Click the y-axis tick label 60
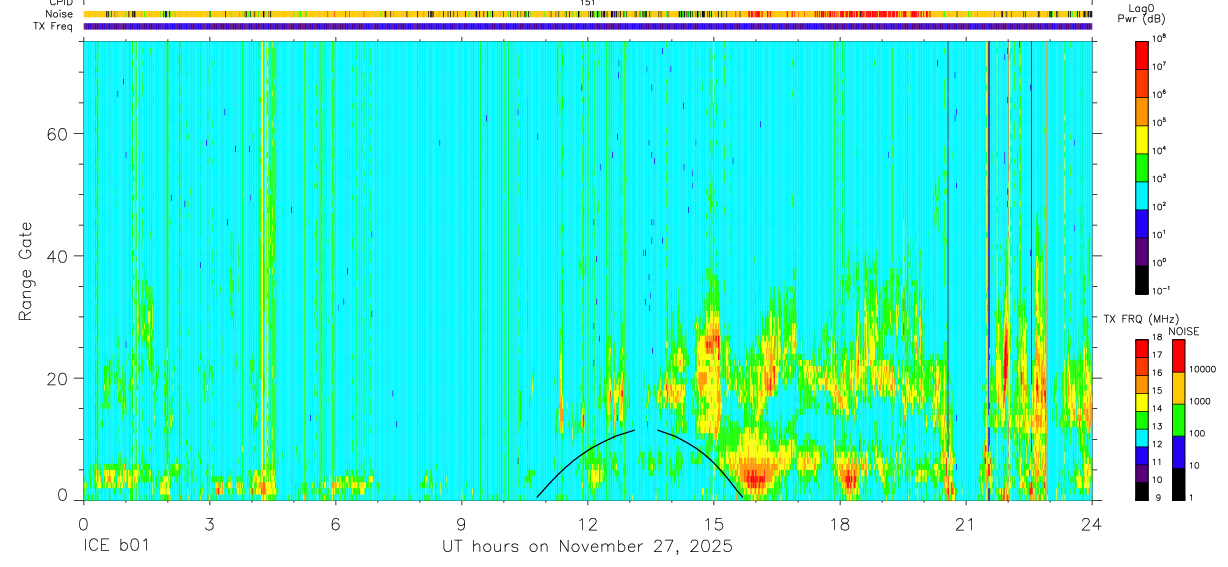Screen dimensions: 1228x567 (57, 134)
